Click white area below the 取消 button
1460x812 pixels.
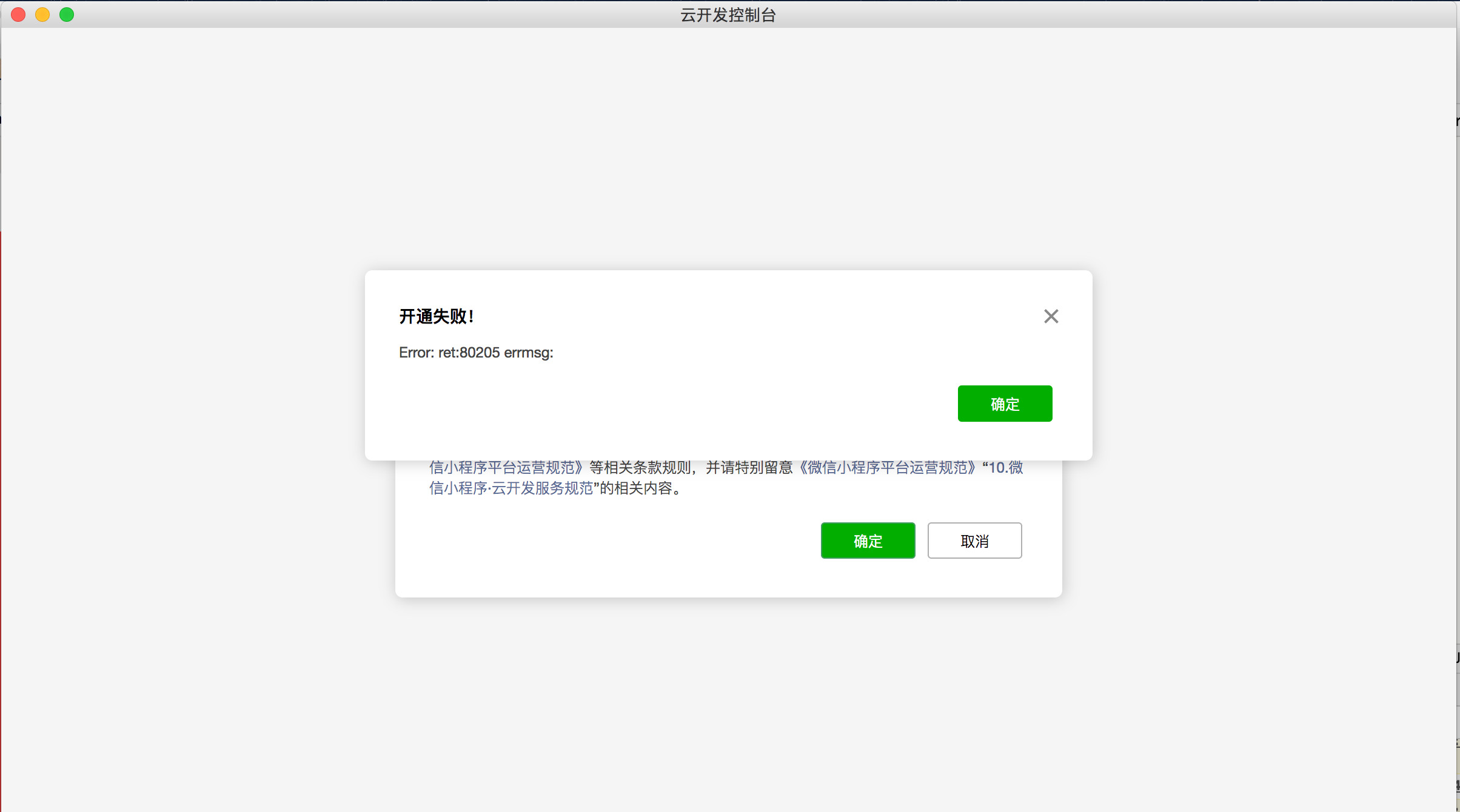pyautogui.click(x=974, y=579)
